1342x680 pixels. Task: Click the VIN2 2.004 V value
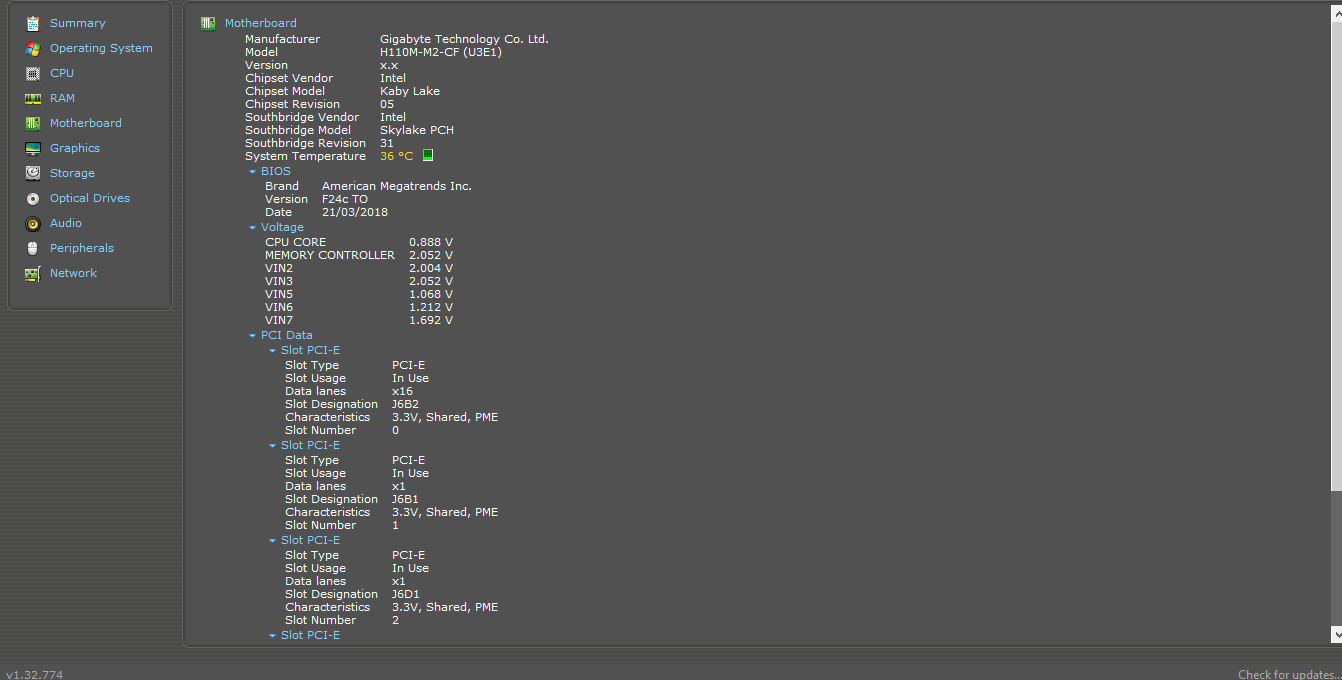point(431,268)
